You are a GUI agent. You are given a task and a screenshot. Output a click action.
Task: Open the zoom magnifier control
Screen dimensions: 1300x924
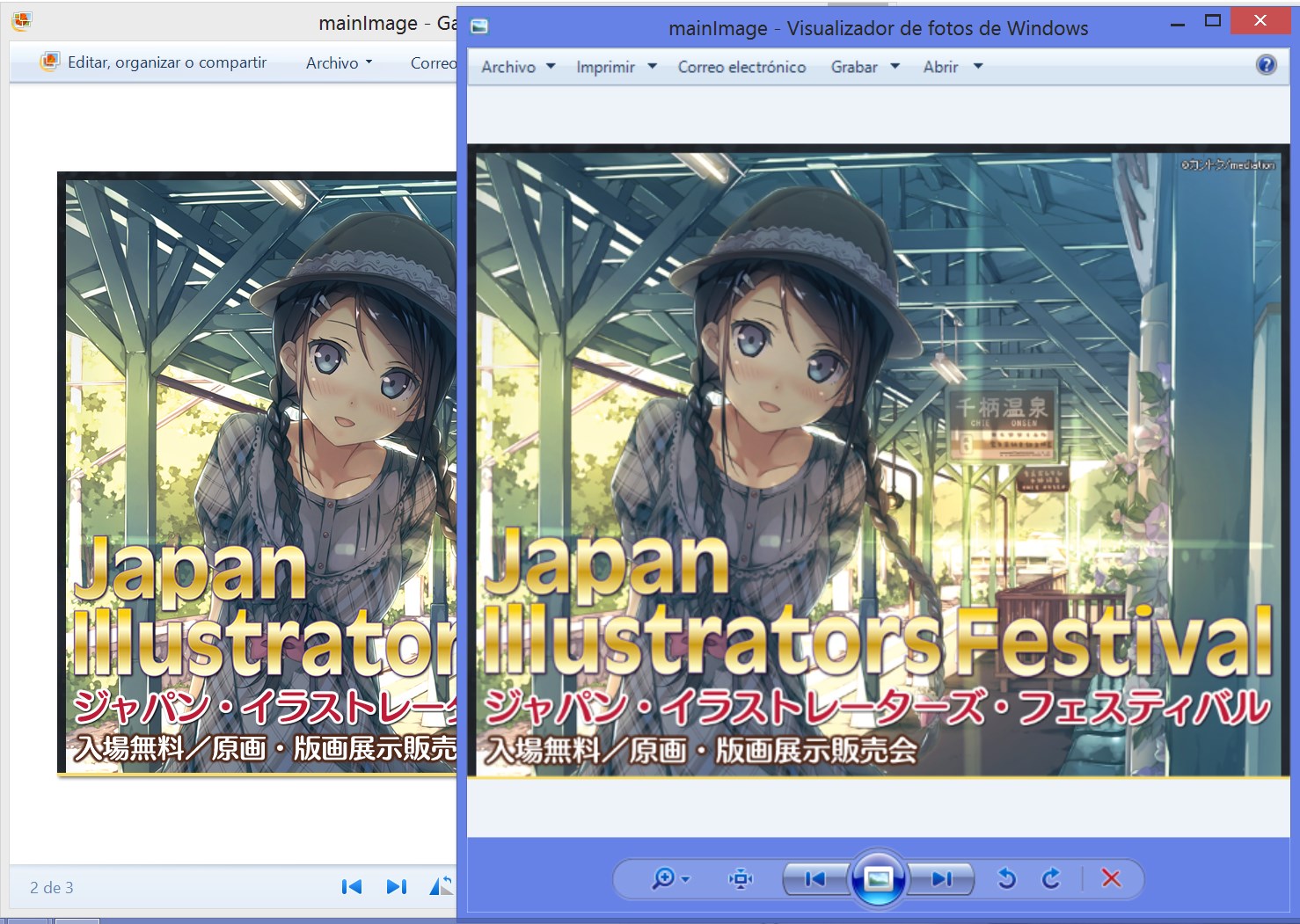click(662, 878)
